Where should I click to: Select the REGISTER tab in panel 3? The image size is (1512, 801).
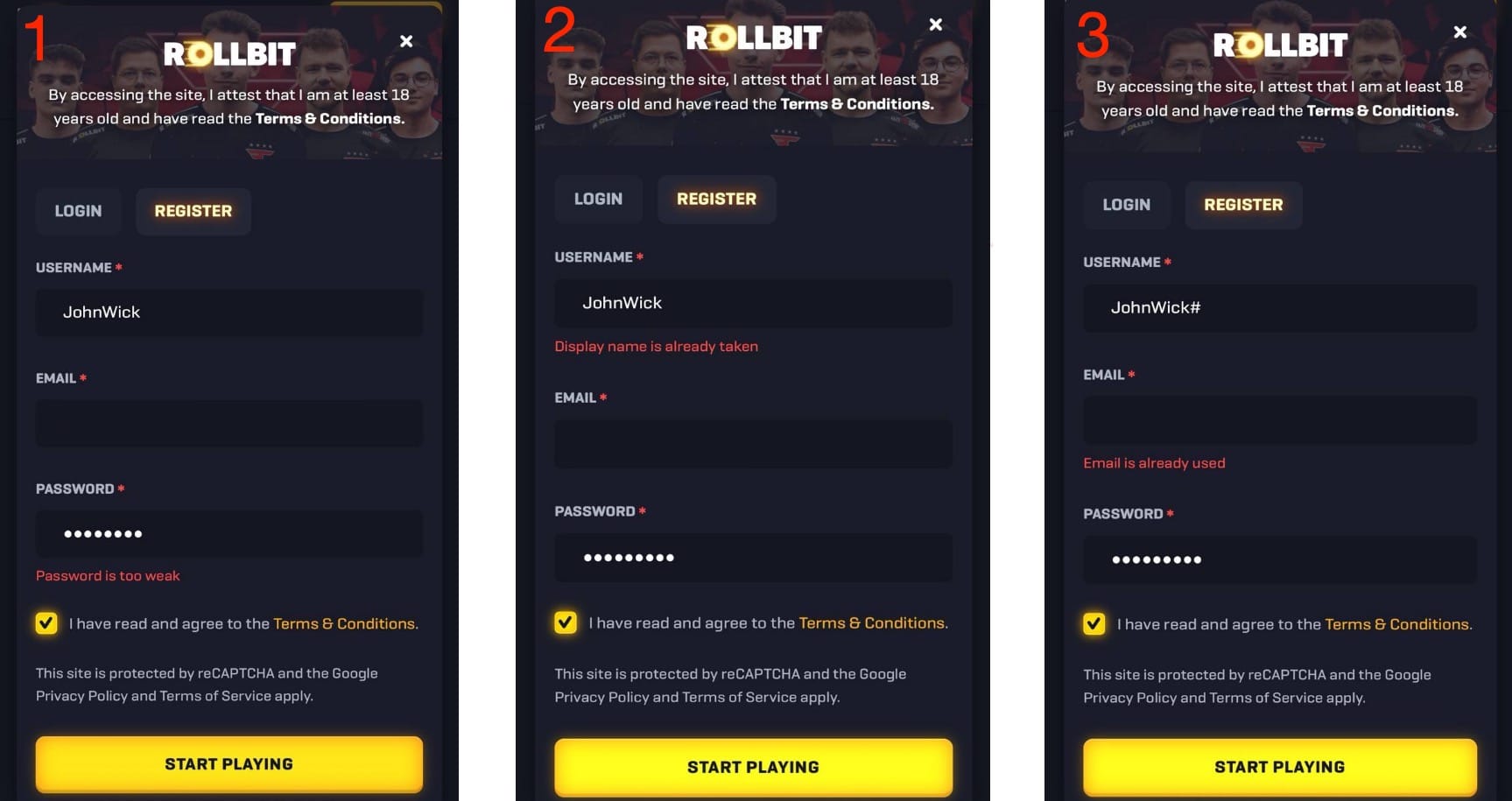[1243, 205]
